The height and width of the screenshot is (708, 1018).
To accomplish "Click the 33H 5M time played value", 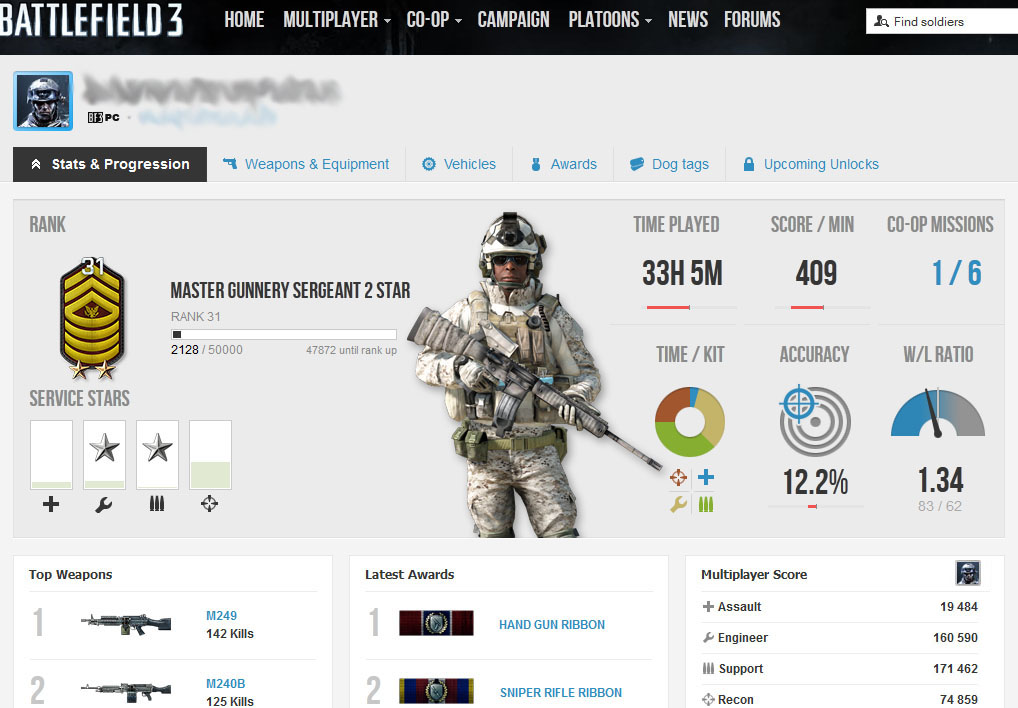I will coord(682,273).
